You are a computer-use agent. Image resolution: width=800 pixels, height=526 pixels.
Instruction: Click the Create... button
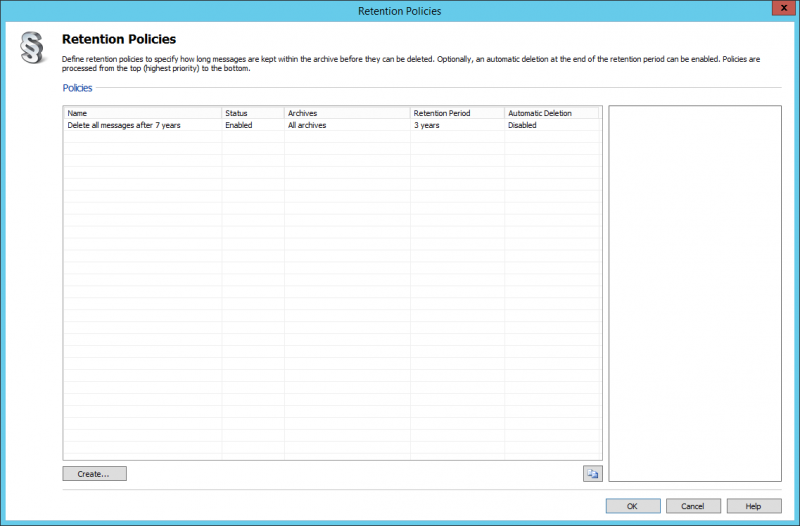point(94,473)
